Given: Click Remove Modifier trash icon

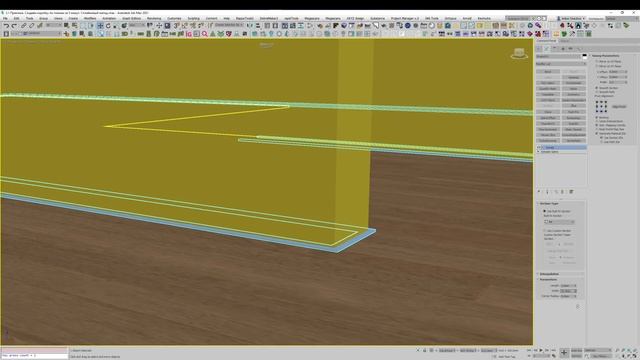Looking at the screenshot, I should click(x=562, y=191).
